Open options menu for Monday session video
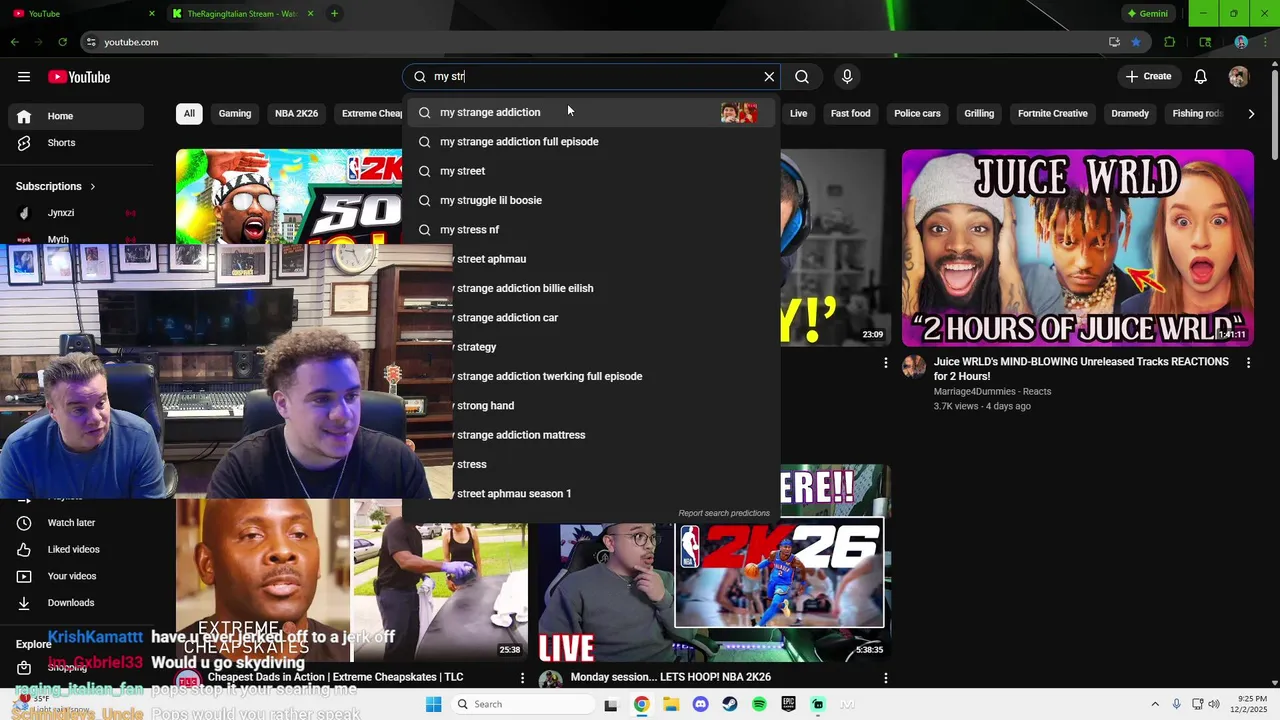The width and height of the screenshot is (1280, 720). tap(885, 678)
